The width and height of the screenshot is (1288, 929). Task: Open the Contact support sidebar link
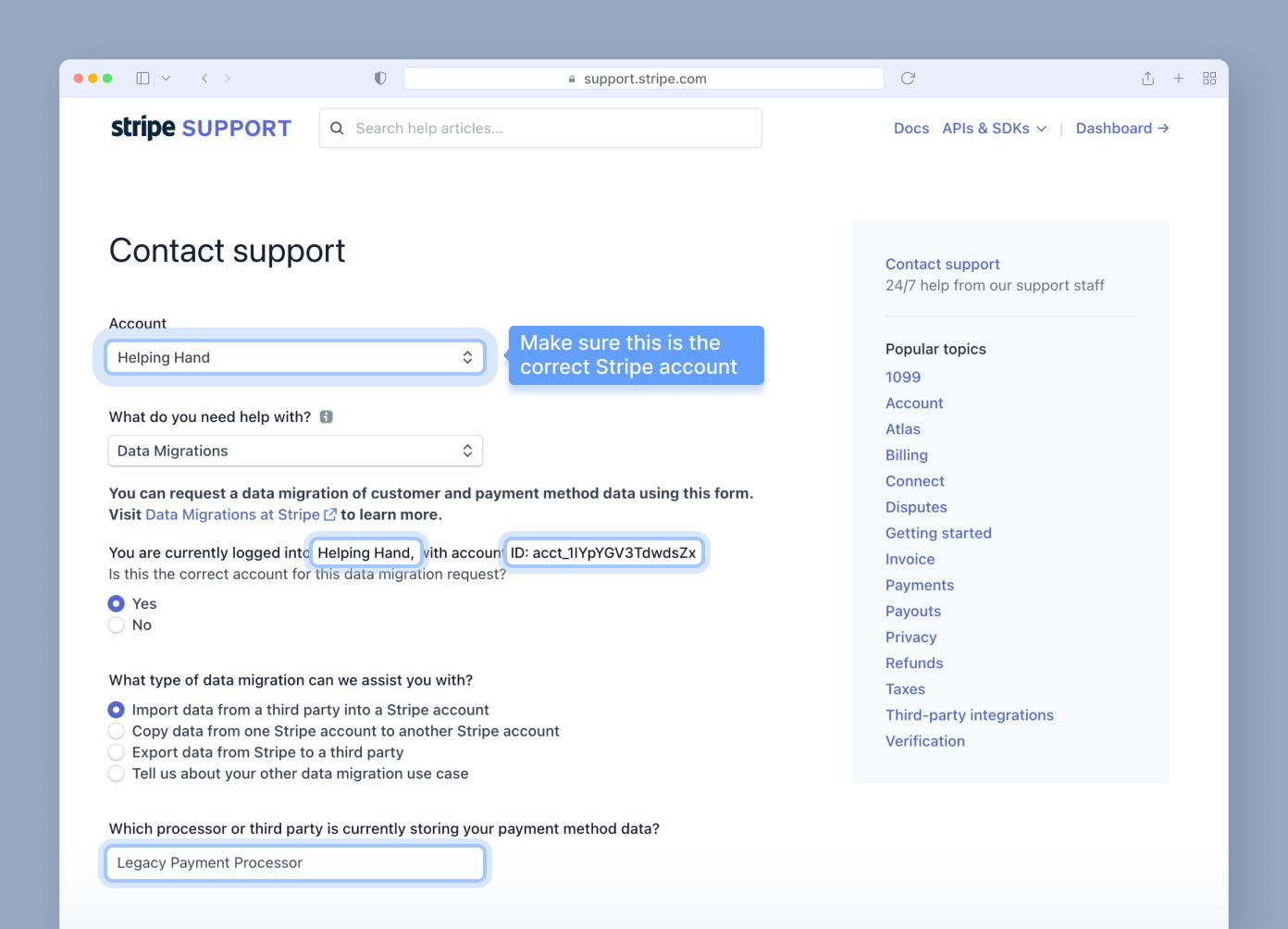click(x=942, y=264)
